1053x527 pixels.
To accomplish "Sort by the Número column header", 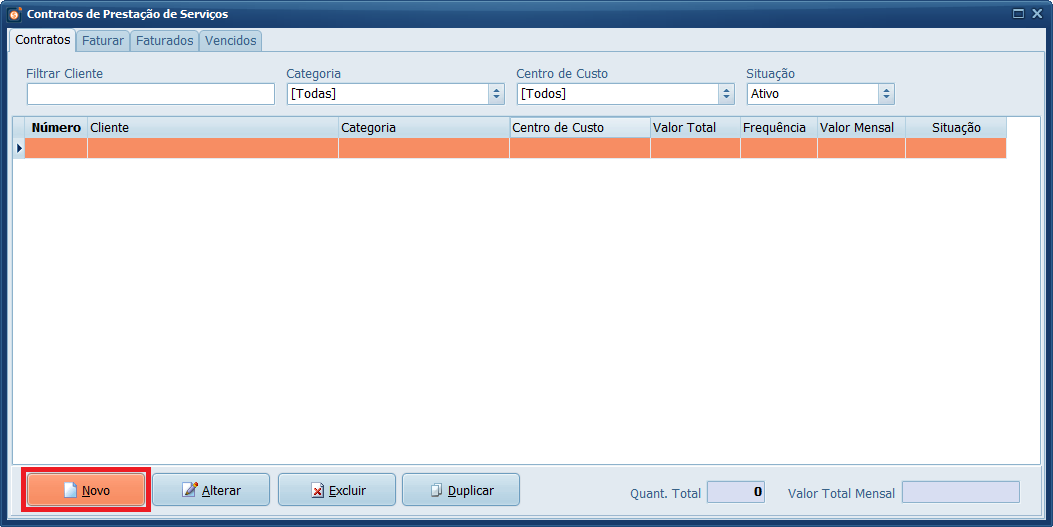I will coord(56,128).
